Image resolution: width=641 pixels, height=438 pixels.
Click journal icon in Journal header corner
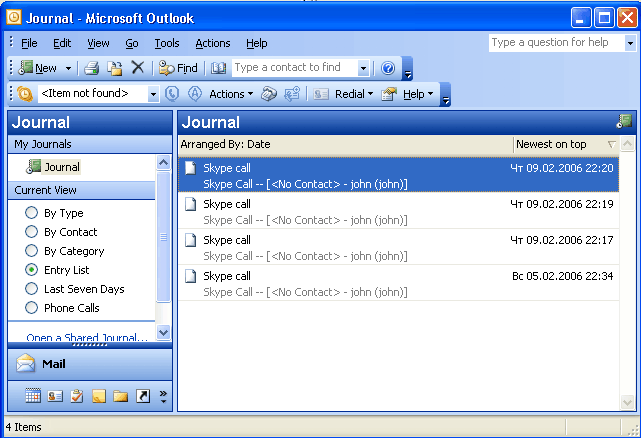click(x=624, y=121)
